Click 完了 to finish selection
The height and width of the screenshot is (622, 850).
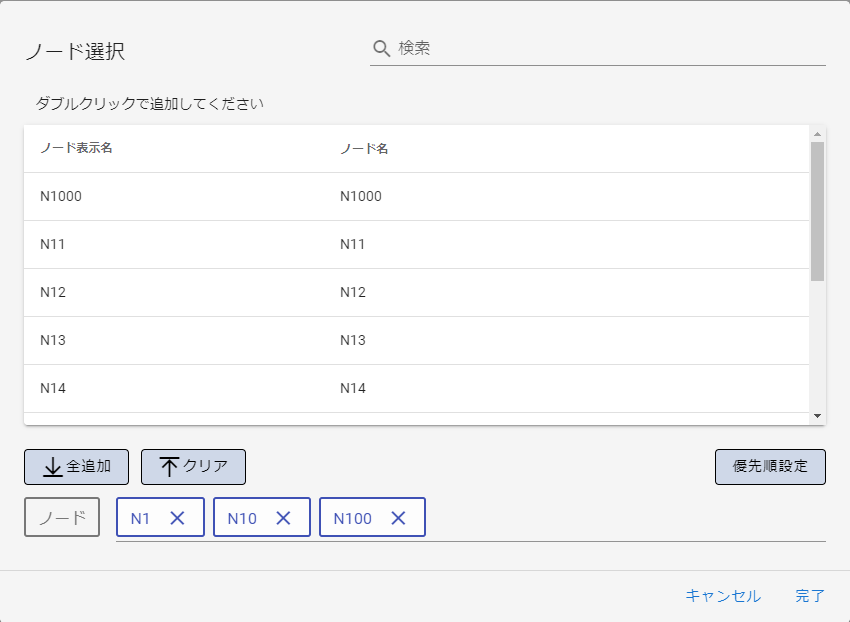810,596
